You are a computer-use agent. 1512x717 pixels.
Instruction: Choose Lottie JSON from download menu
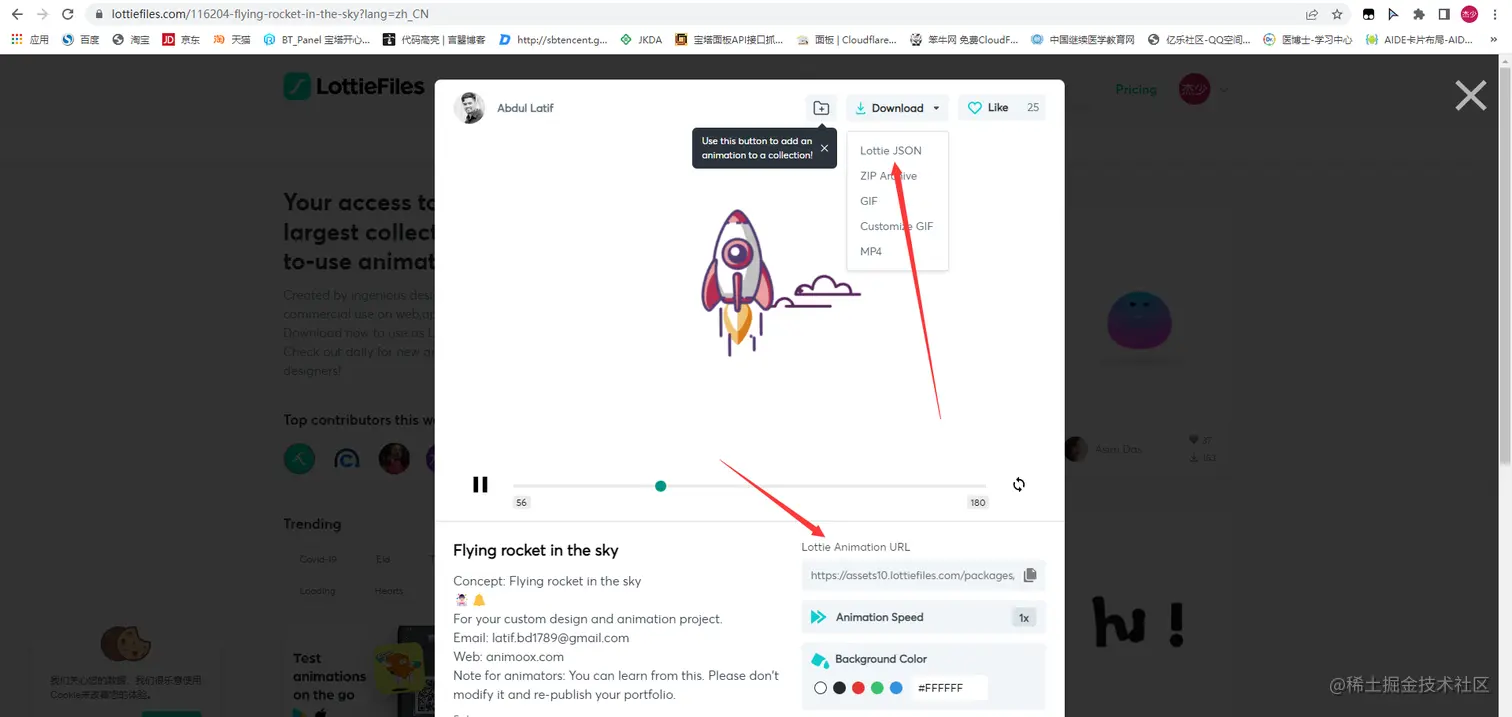[x=891, y=151]
